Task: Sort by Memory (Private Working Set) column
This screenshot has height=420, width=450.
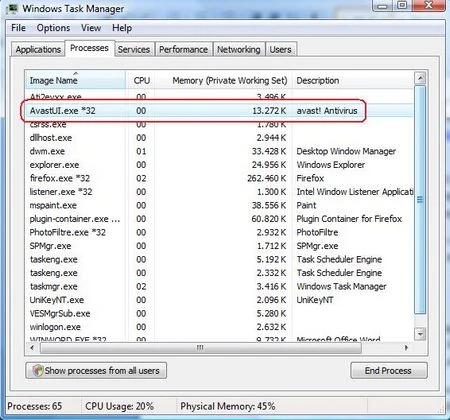Action: point(224,80)
